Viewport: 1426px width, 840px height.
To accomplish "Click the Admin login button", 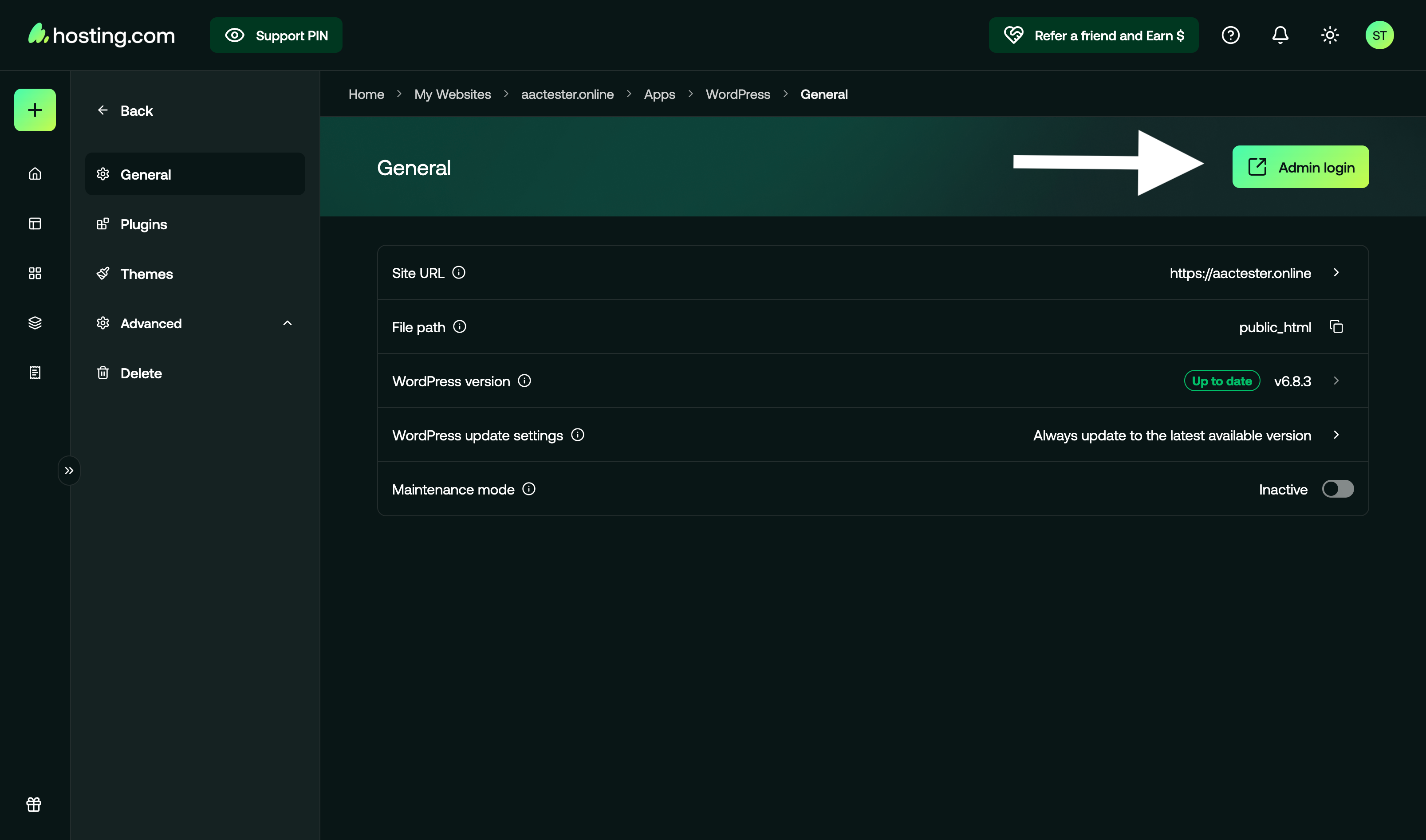I will coord(1300,167).
